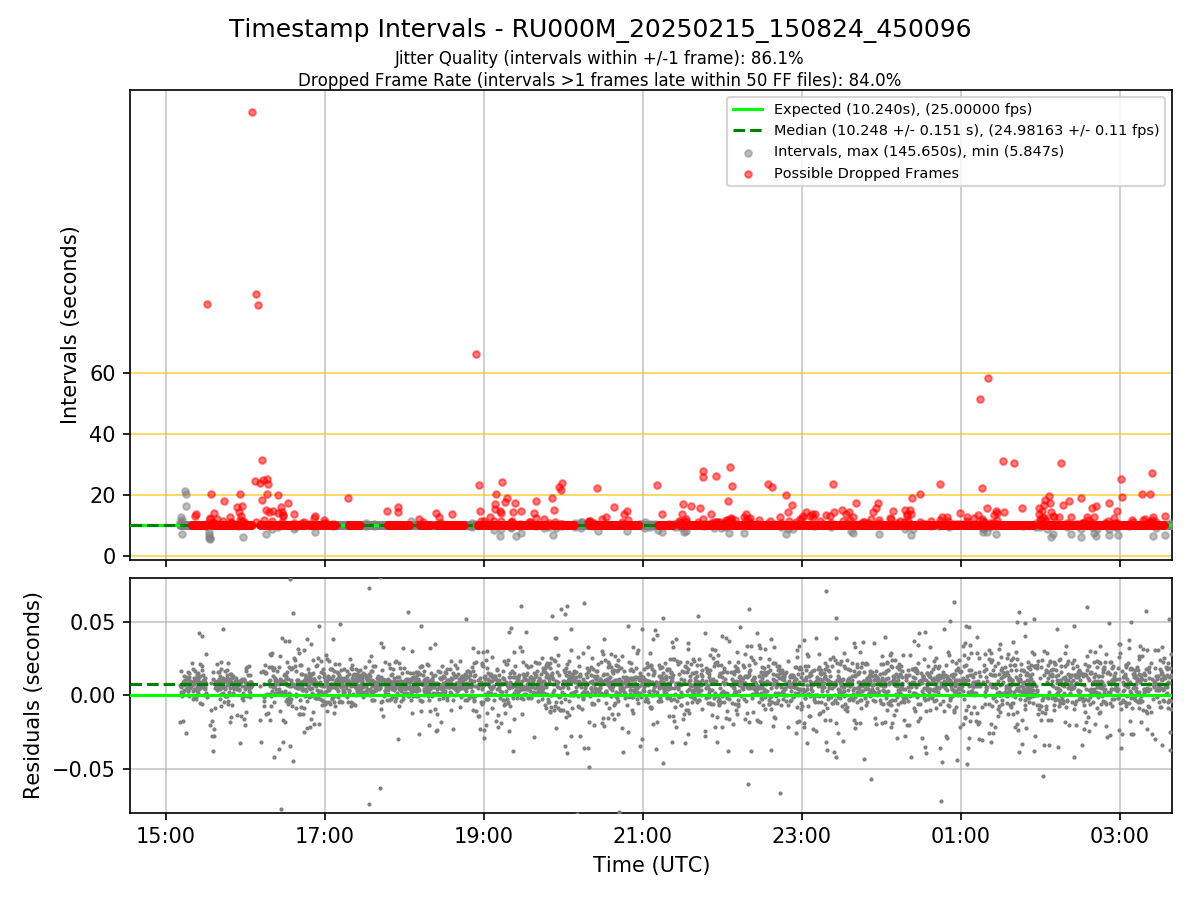Image resolution: width=1200 pixels, height=900 pixels.
Task: Click the 'Residuals (seconds)' y-axis label
Action: [33, 695]
